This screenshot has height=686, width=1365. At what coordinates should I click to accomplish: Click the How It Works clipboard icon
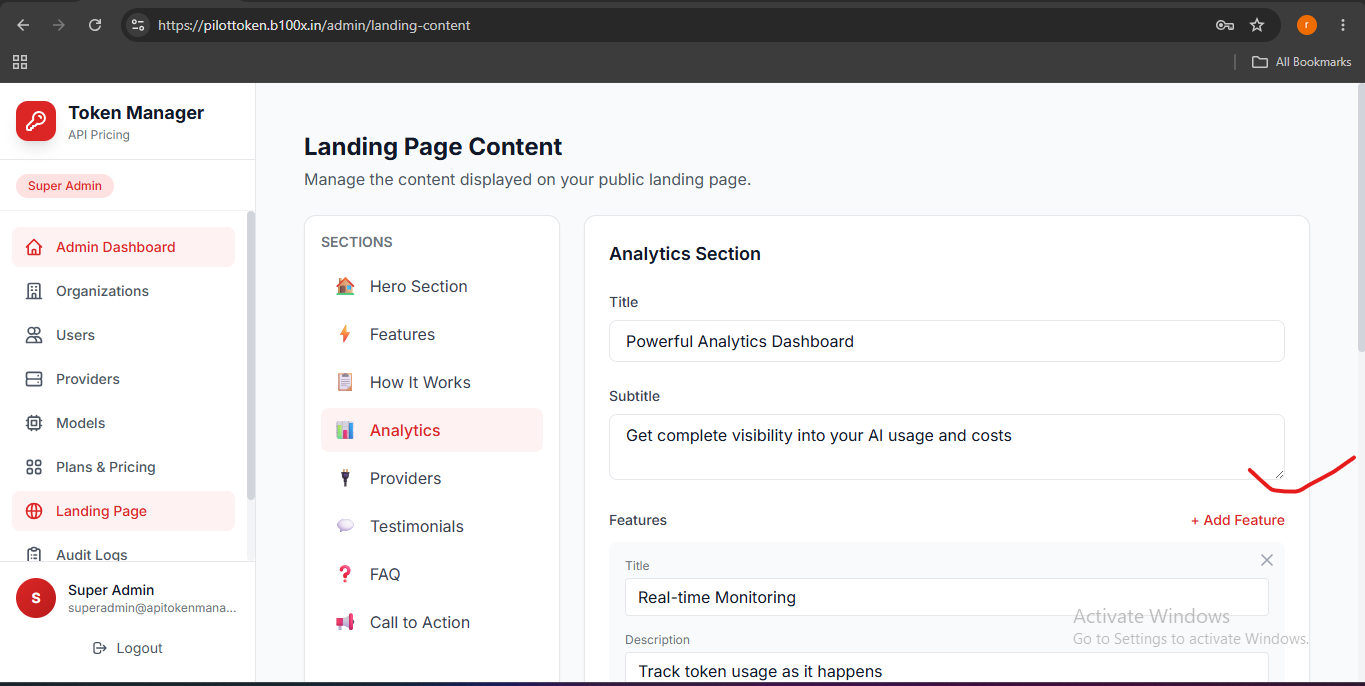[x=345, y=382]
